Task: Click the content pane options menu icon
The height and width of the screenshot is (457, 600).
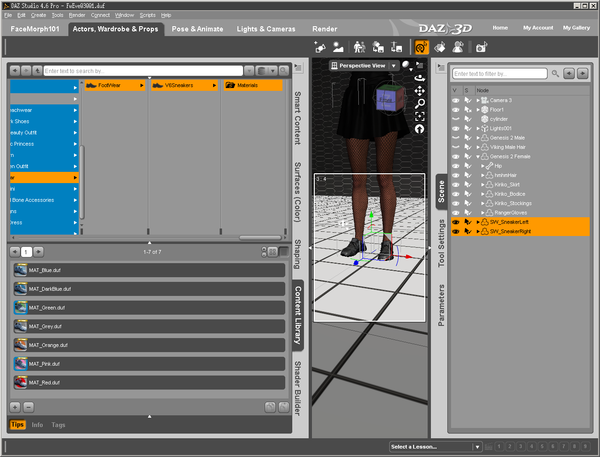Action: [x=298, y=68]
